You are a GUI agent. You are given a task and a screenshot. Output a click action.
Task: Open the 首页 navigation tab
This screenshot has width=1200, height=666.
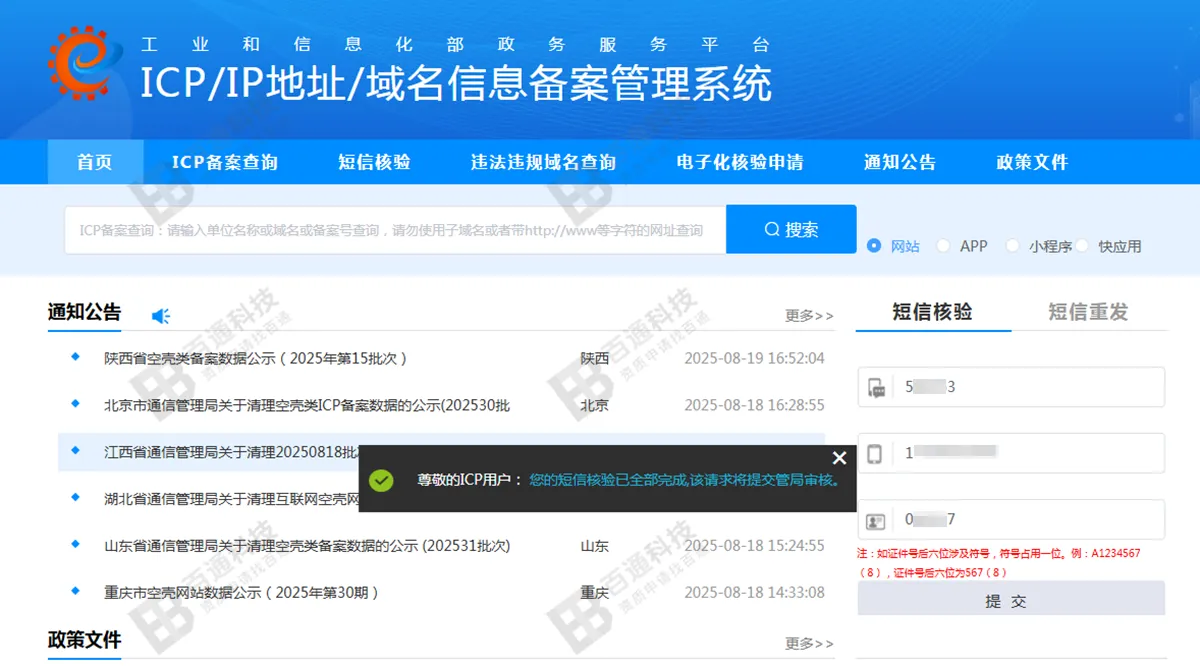(95, 162)
